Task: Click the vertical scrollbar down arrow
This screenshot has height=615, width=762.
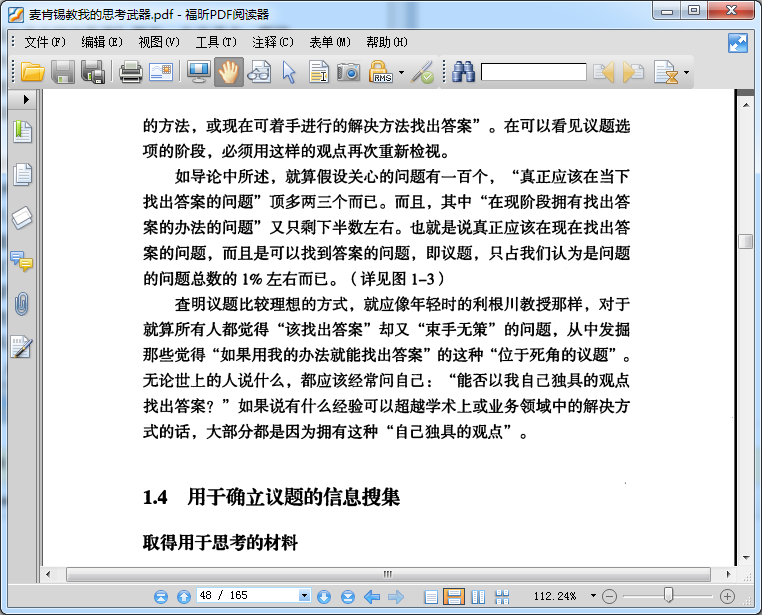Action: tap(746, 558)
